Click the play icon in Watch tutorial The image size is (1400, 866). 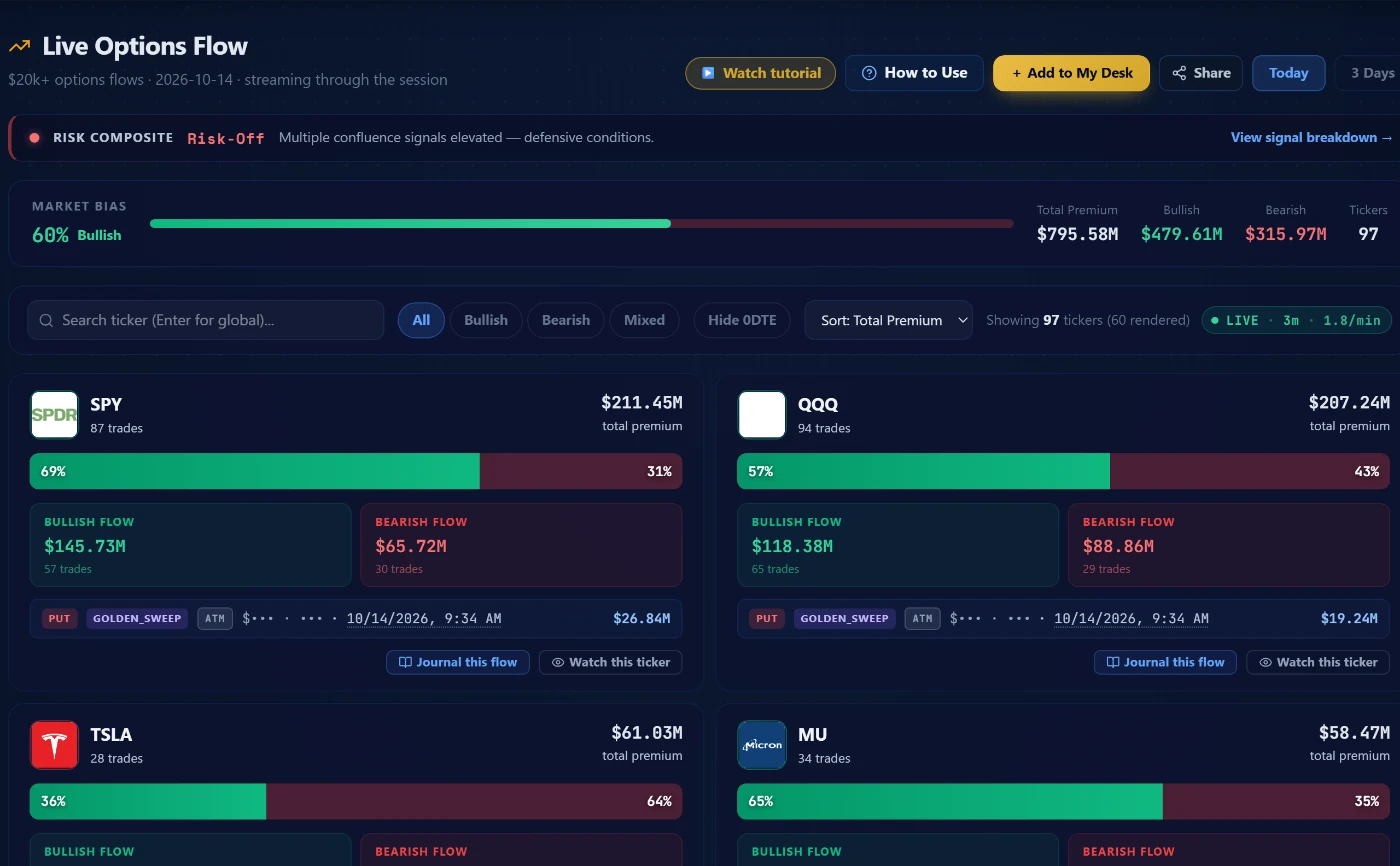pos(708,73)
